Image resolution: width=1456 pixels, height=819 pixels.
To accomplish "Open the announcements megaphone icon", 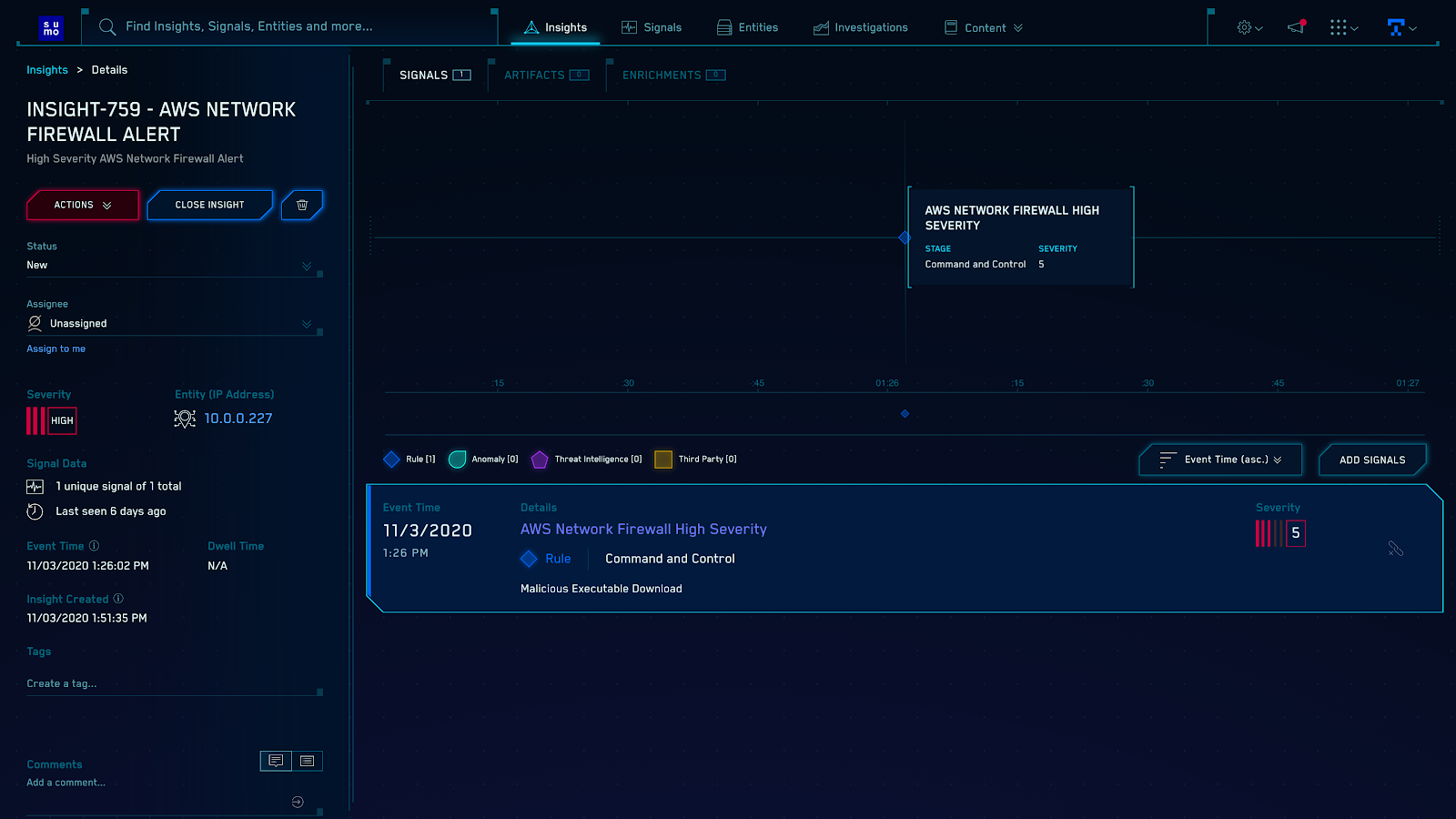I will 1297,26.
